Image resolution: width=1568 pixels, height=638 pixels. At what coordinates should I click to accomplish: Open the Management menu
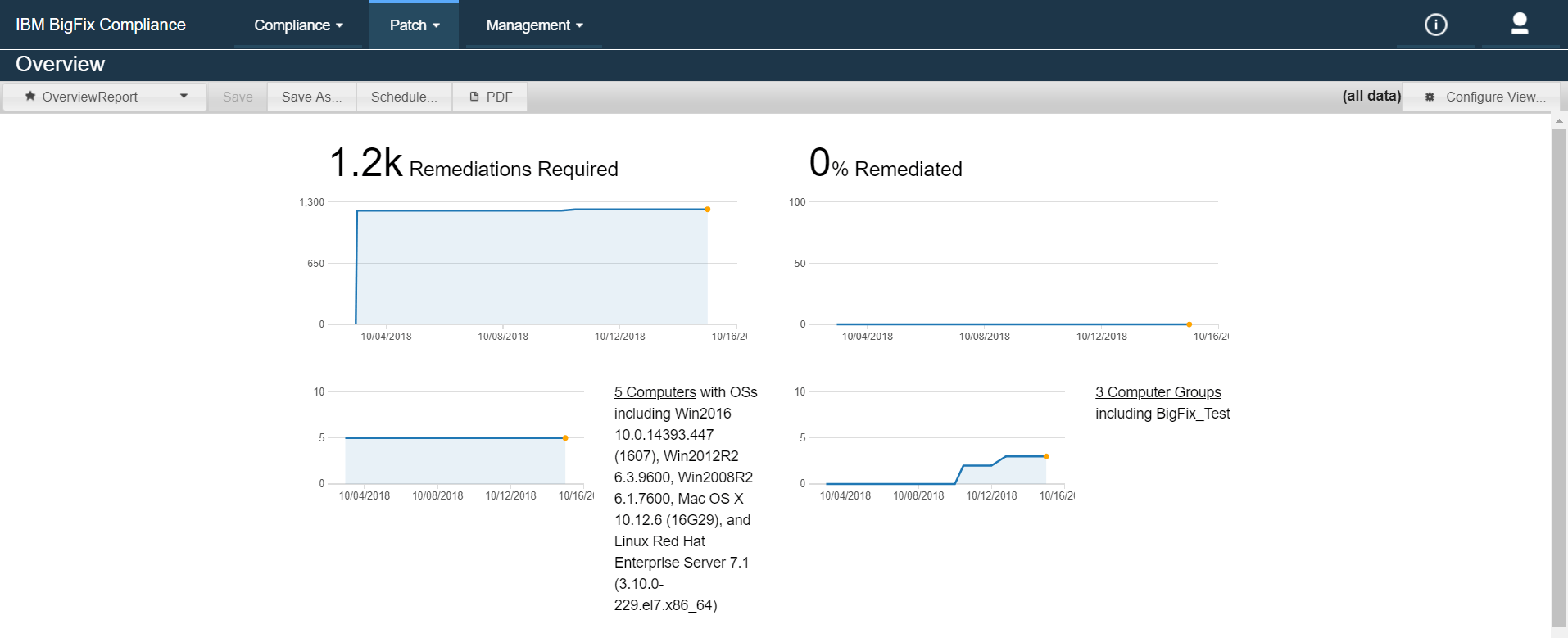coord(534,25)
